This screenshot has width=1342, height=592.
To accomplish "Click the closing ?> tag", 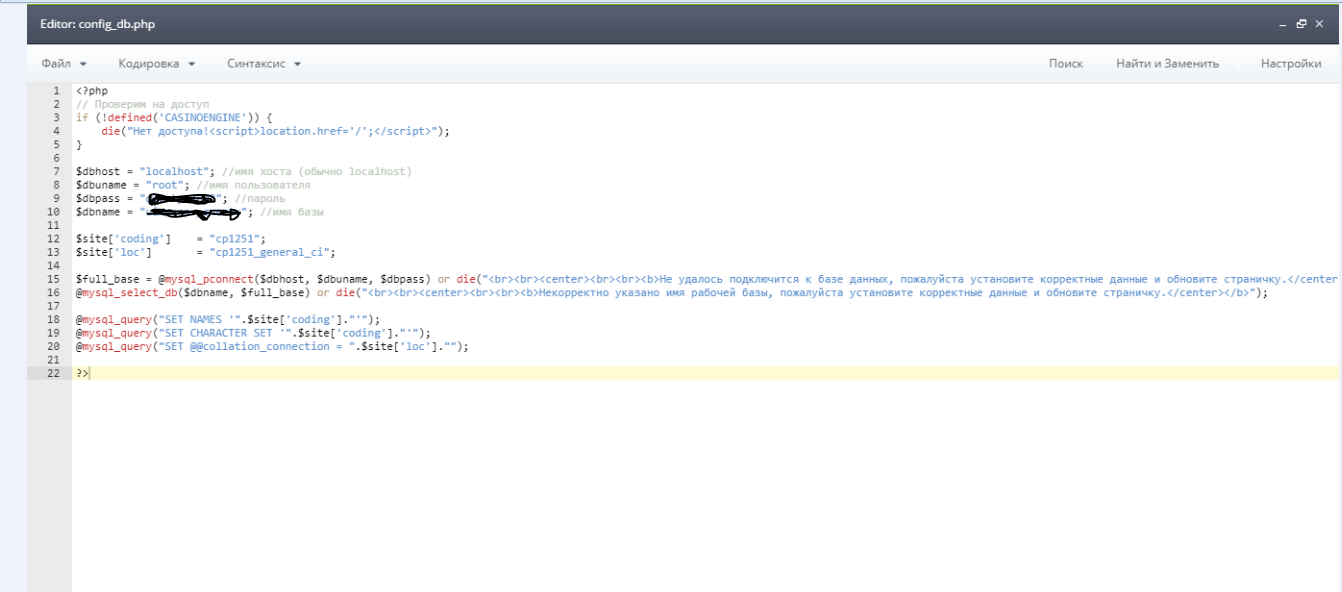I will (x=82, y=373).
